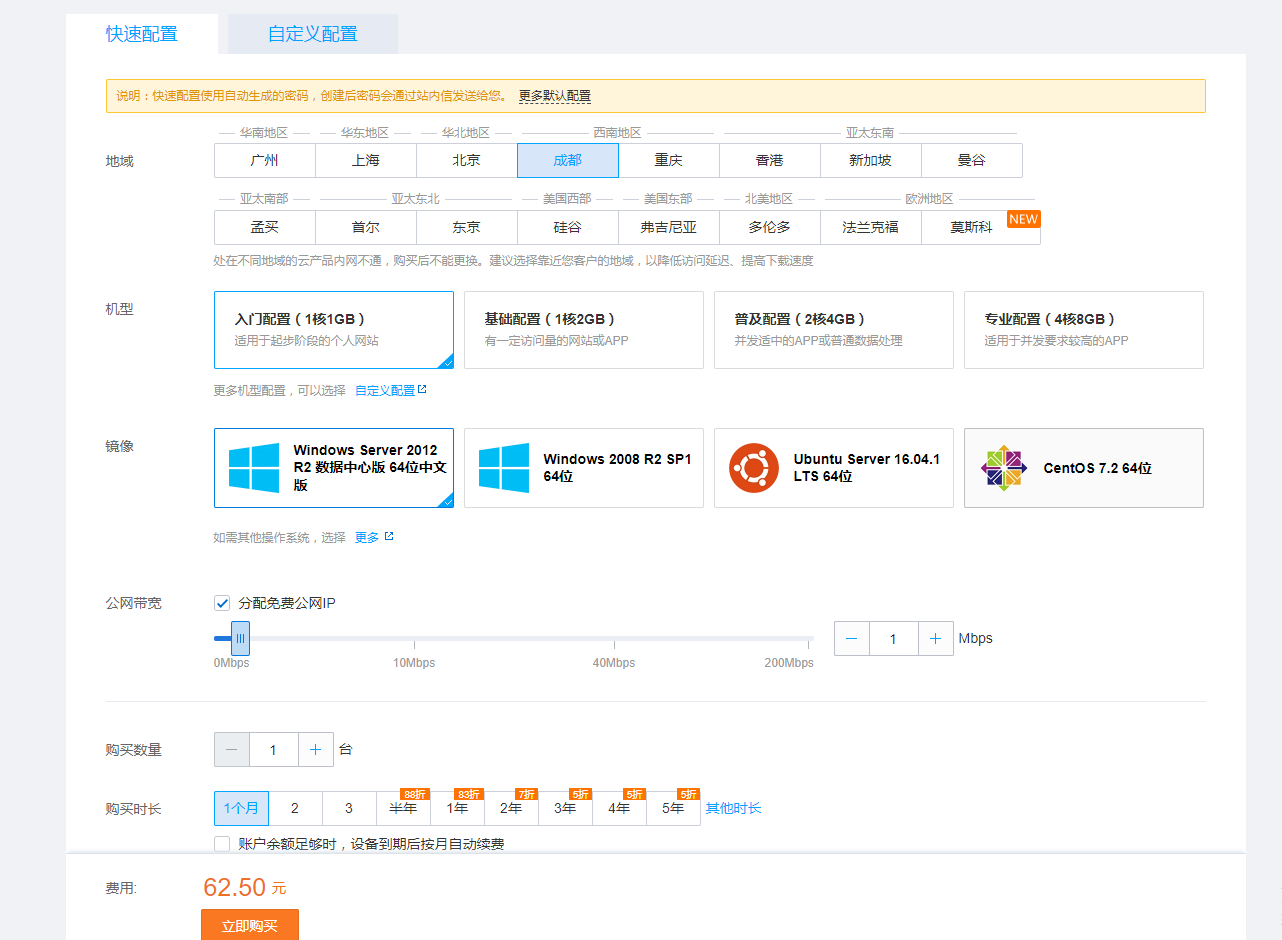Select 2年 purchase duration
The width and height of the screenshot is (1282, 940).
(x=511, y=808)
